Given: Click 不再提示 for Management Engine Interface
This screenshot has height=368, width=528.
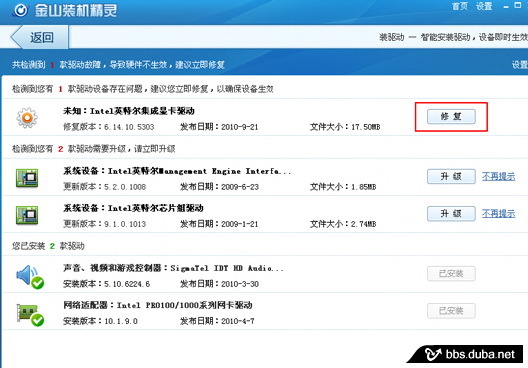Looking at the screenshot, I should click(498, 176).
